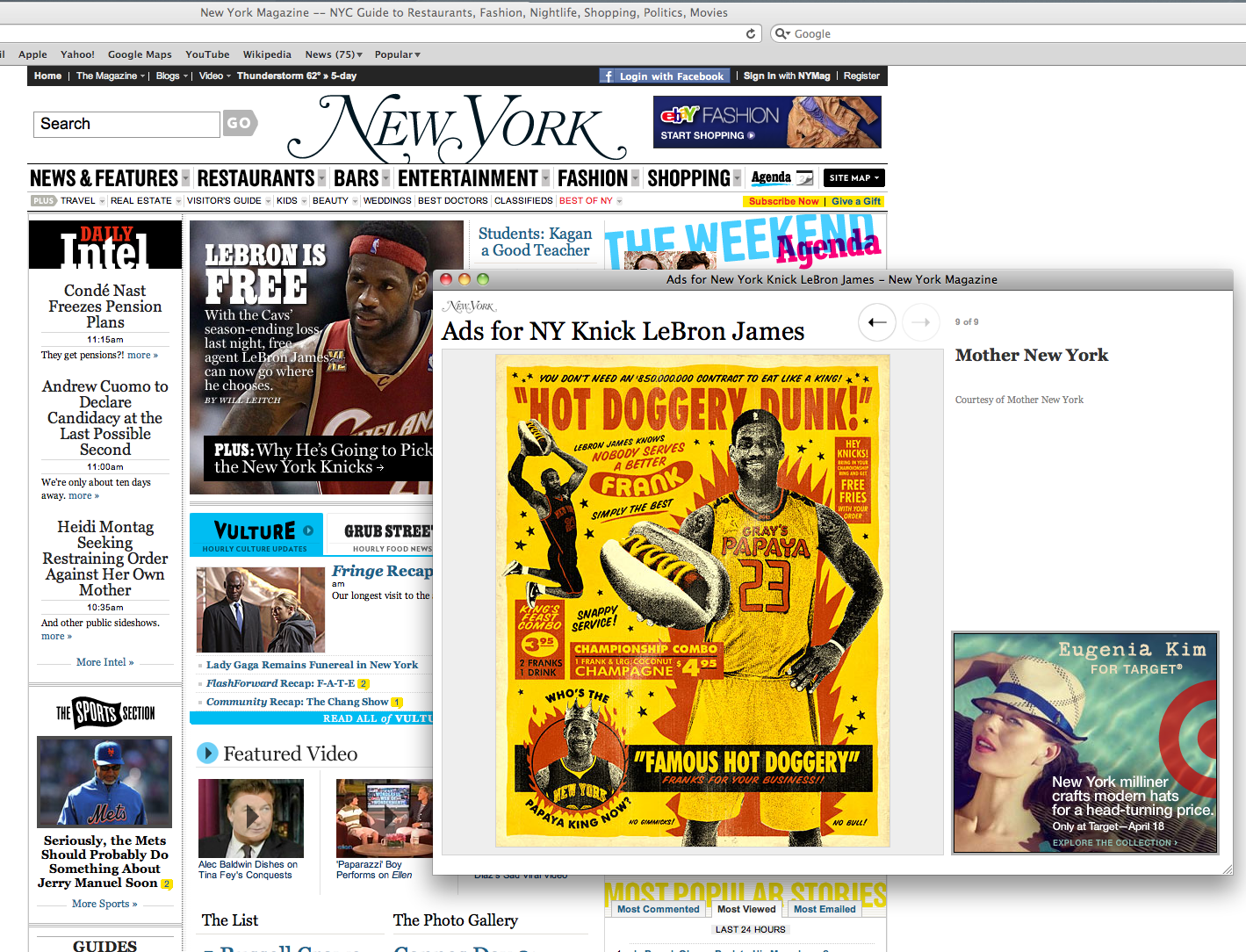Click the Fringe Recap photo thumbnail
The height and width of the screenshot is (952, 1246).
coord(261,609)
